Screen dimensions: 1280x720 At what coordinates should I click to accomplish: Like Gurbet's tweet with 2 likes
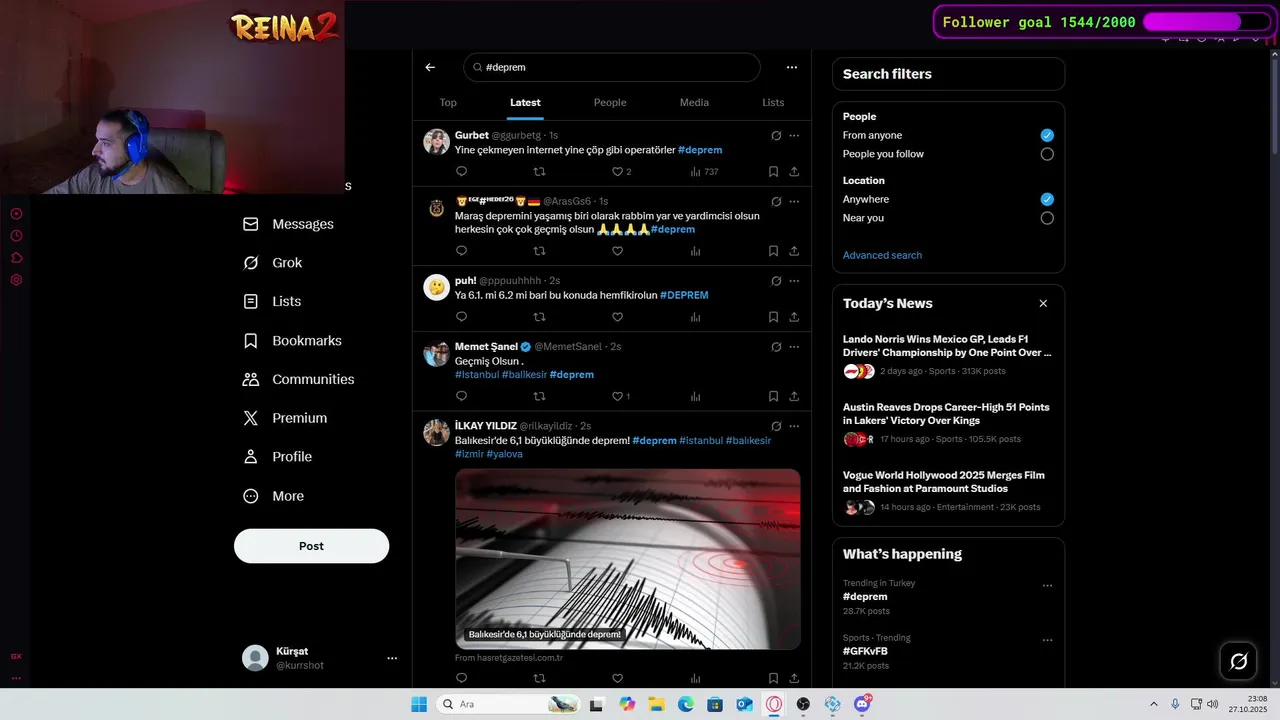tap(621, 172)
